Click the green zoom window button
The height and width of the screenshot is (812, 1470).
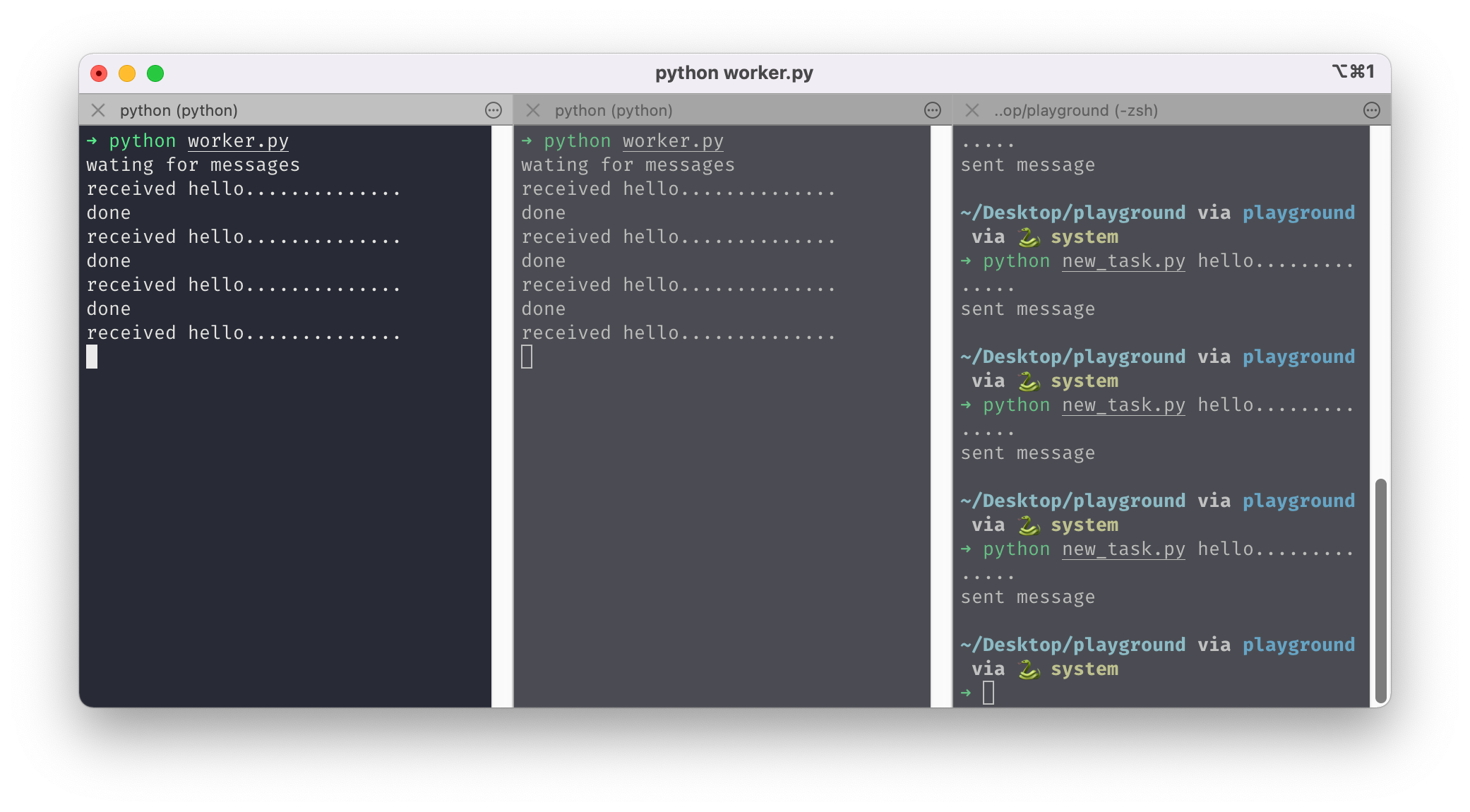coord(155,73)
